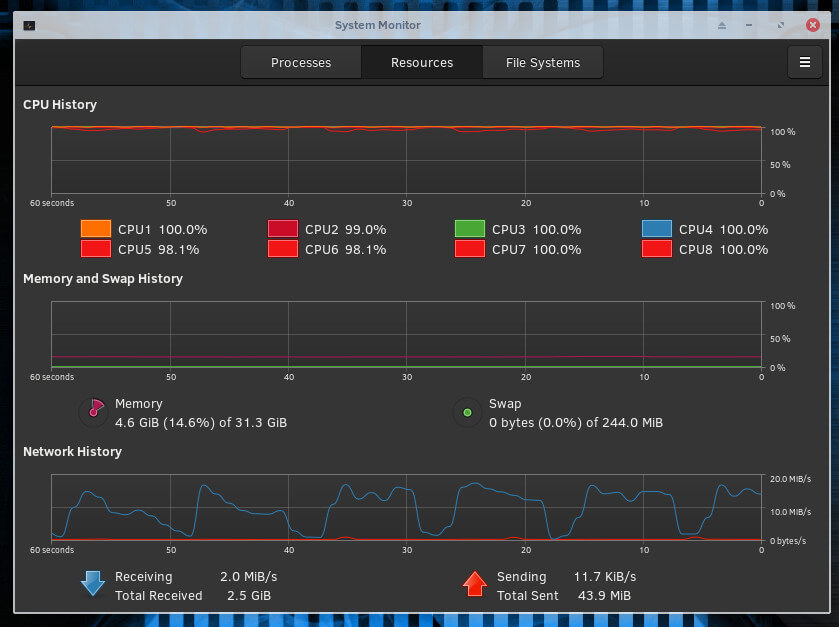Click the Sending red up-arrow icon
839x627 pixels.
click(x=475, y=584)
